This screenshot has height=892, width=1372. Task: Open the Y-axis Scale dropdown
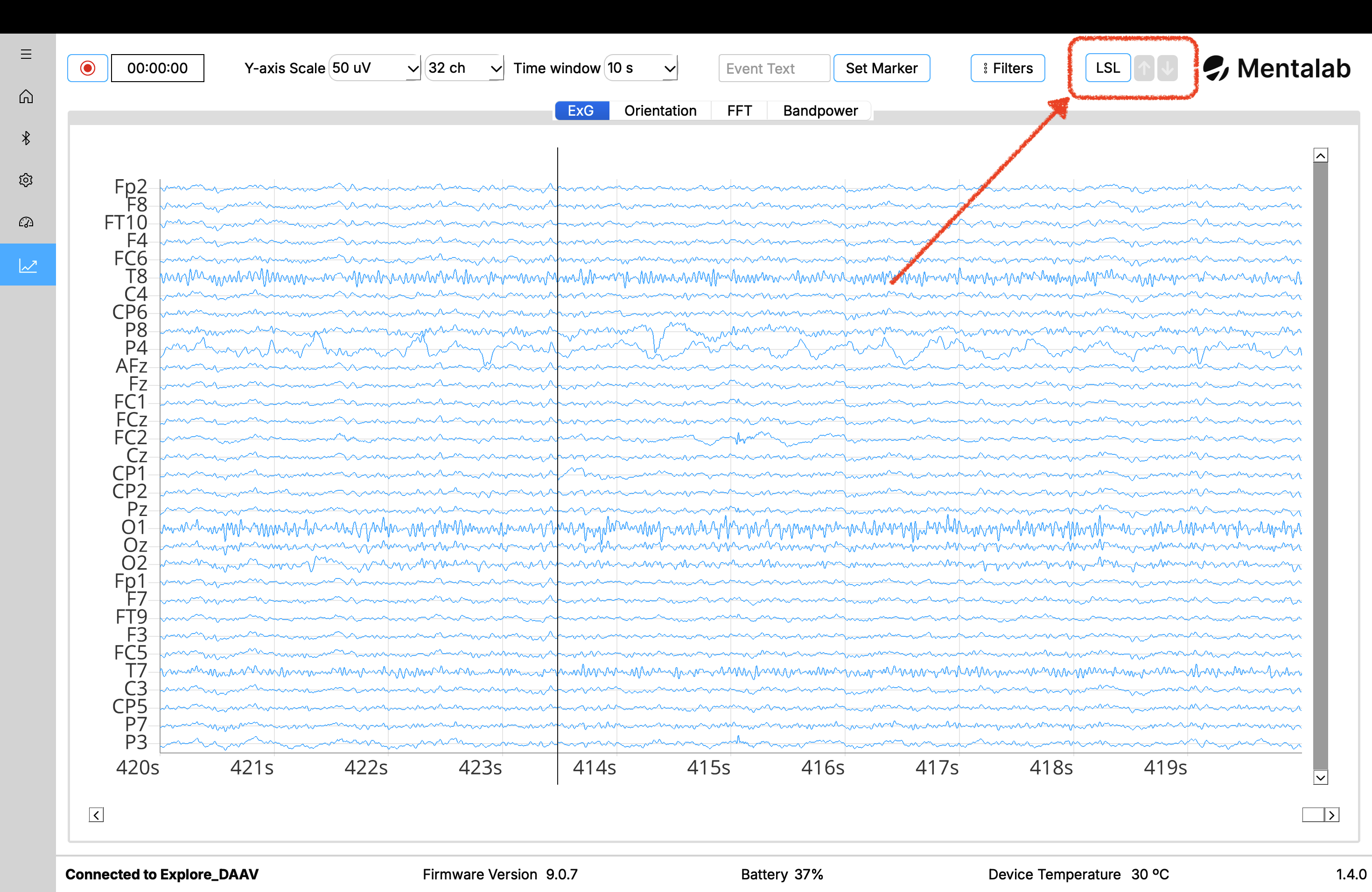[x=375, y=69]
